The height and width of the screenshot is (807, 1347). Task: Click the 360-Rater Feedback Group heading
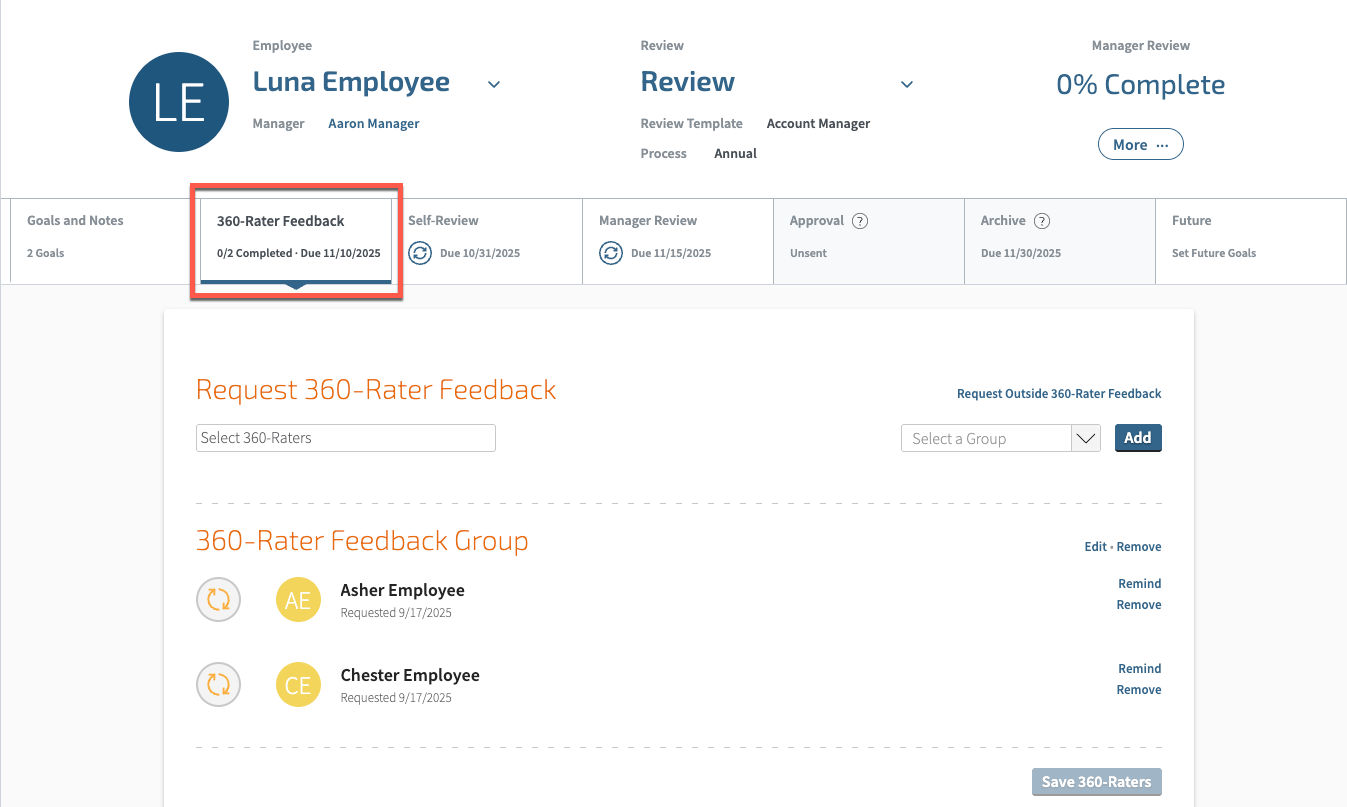362,541
